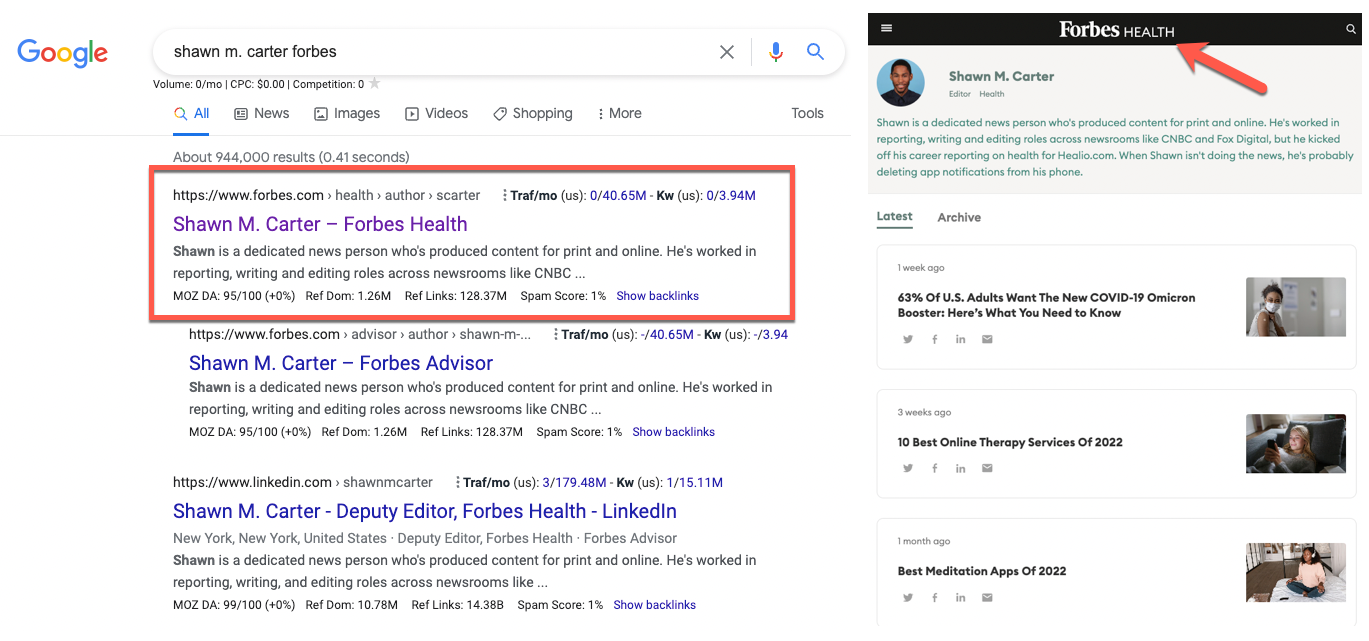Viewport: 1369px width, 641px height.
Task: Click the Editor label under author name
Action: (959, 95)
